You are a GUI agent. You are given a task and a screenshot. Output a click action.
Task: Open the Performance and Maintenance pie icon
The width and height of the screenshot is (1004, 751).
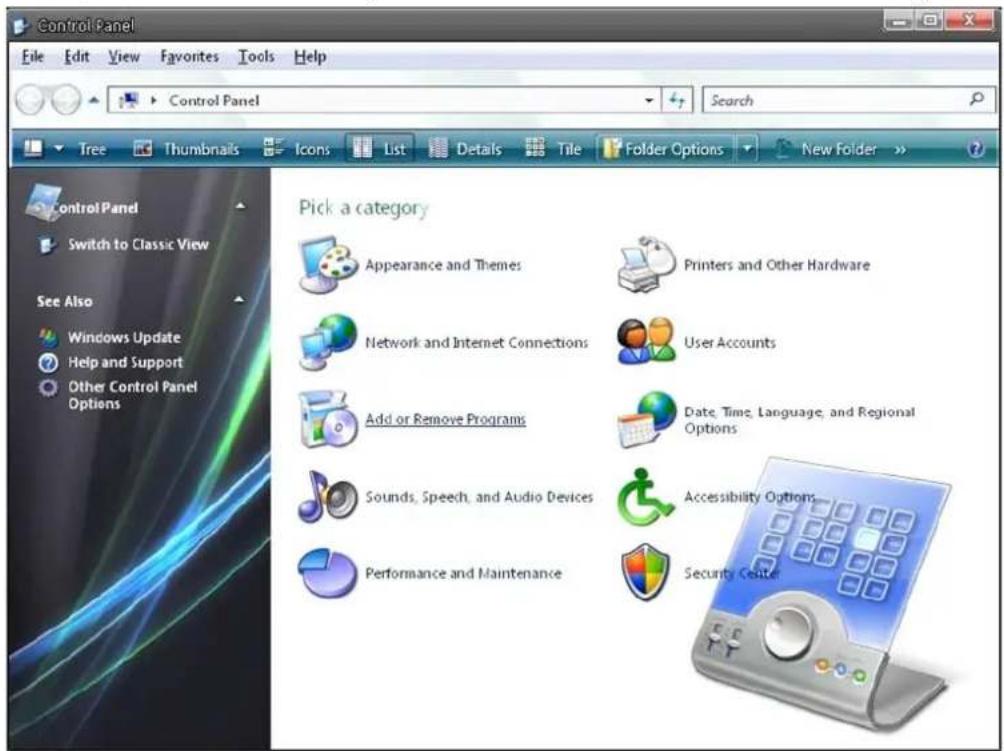pos(327,573)
